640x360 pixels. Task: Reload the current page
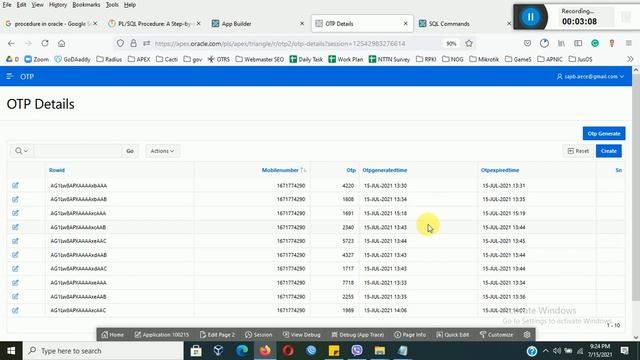45,43
